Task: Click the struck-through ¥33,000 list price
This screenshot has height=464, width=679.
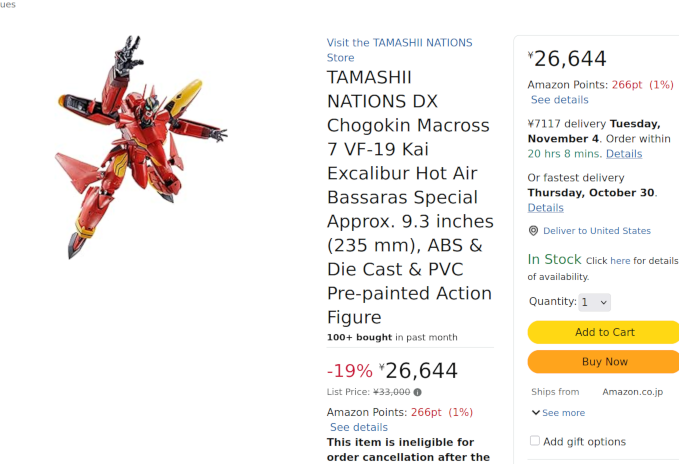Action: 391,393
